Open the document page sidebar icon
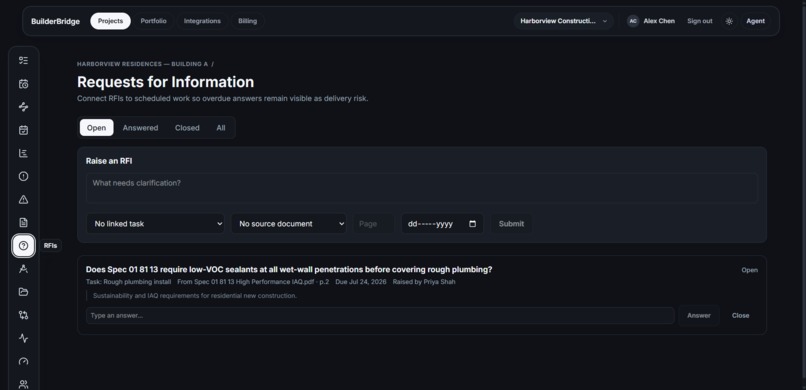Screen dimensions: 806x390 pos(23,222)
